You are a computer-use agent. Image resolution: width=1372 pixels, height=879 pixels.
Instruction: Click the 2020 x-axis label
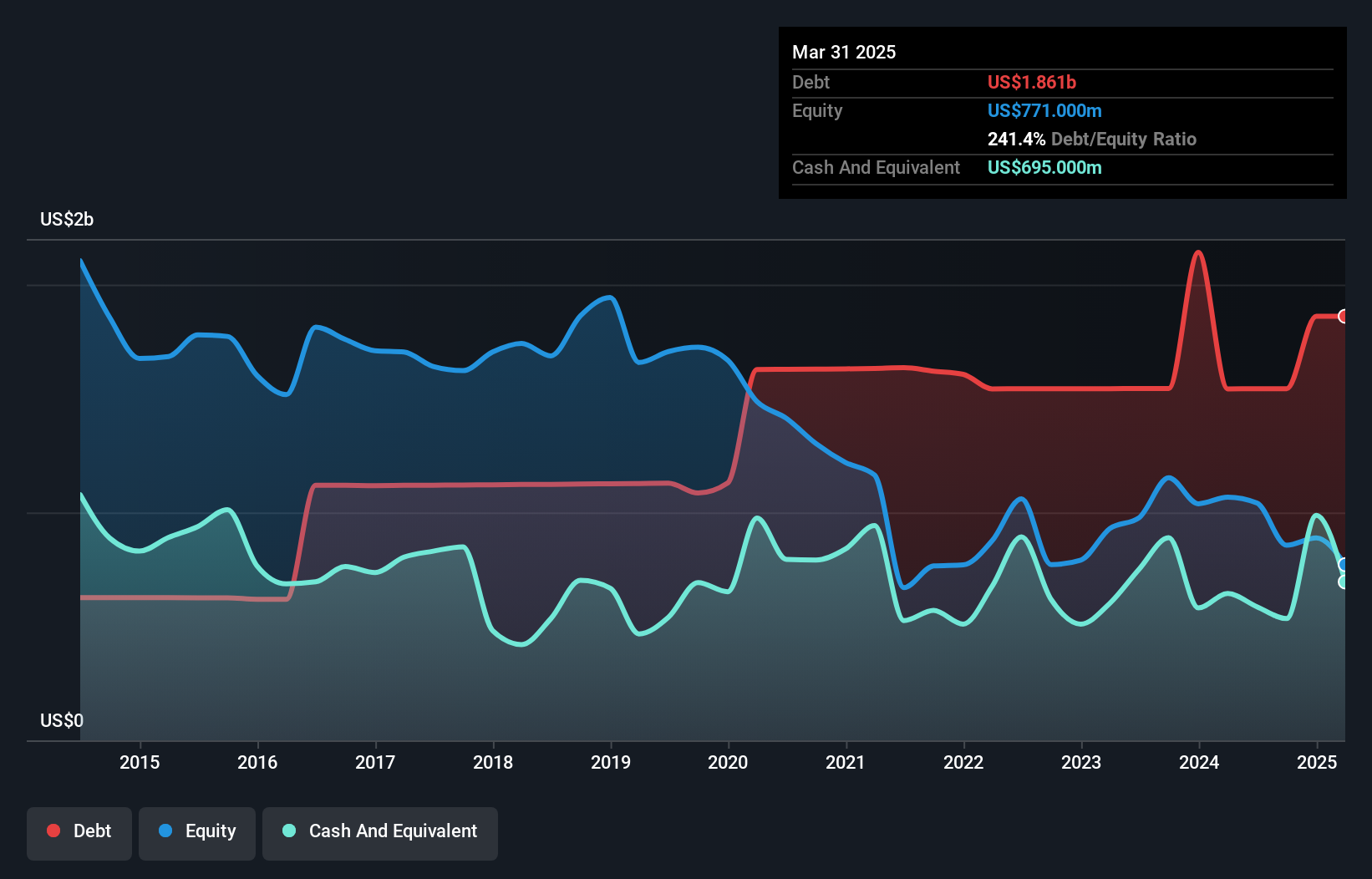pyautogui.click(x=729, y=762)
